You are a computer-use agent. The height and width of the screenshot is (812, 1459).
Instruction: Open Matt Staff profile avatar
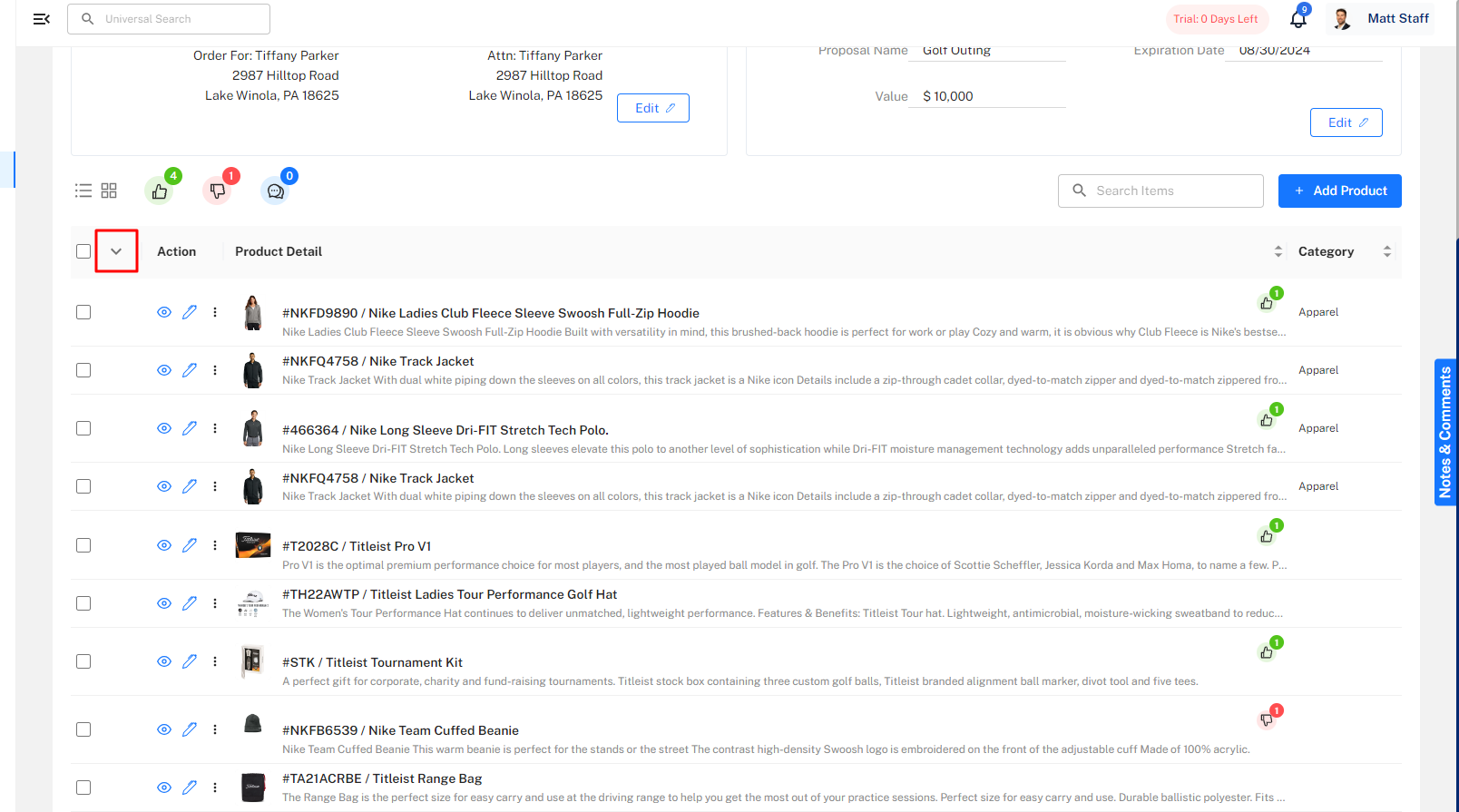[1342, 19]
